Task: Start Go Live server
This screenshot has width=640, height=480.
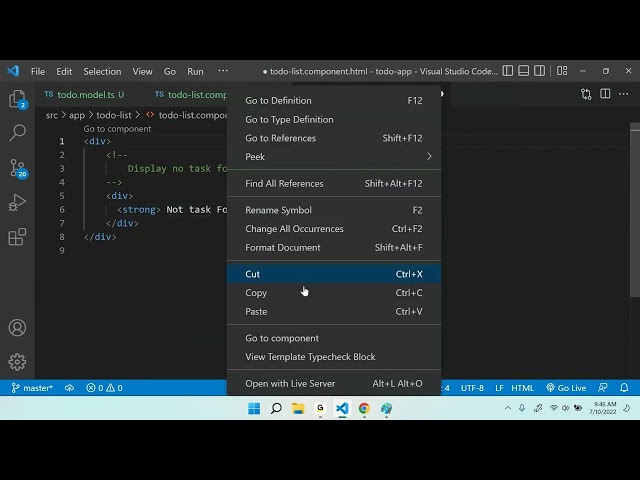Action: (x=566, y=388)
